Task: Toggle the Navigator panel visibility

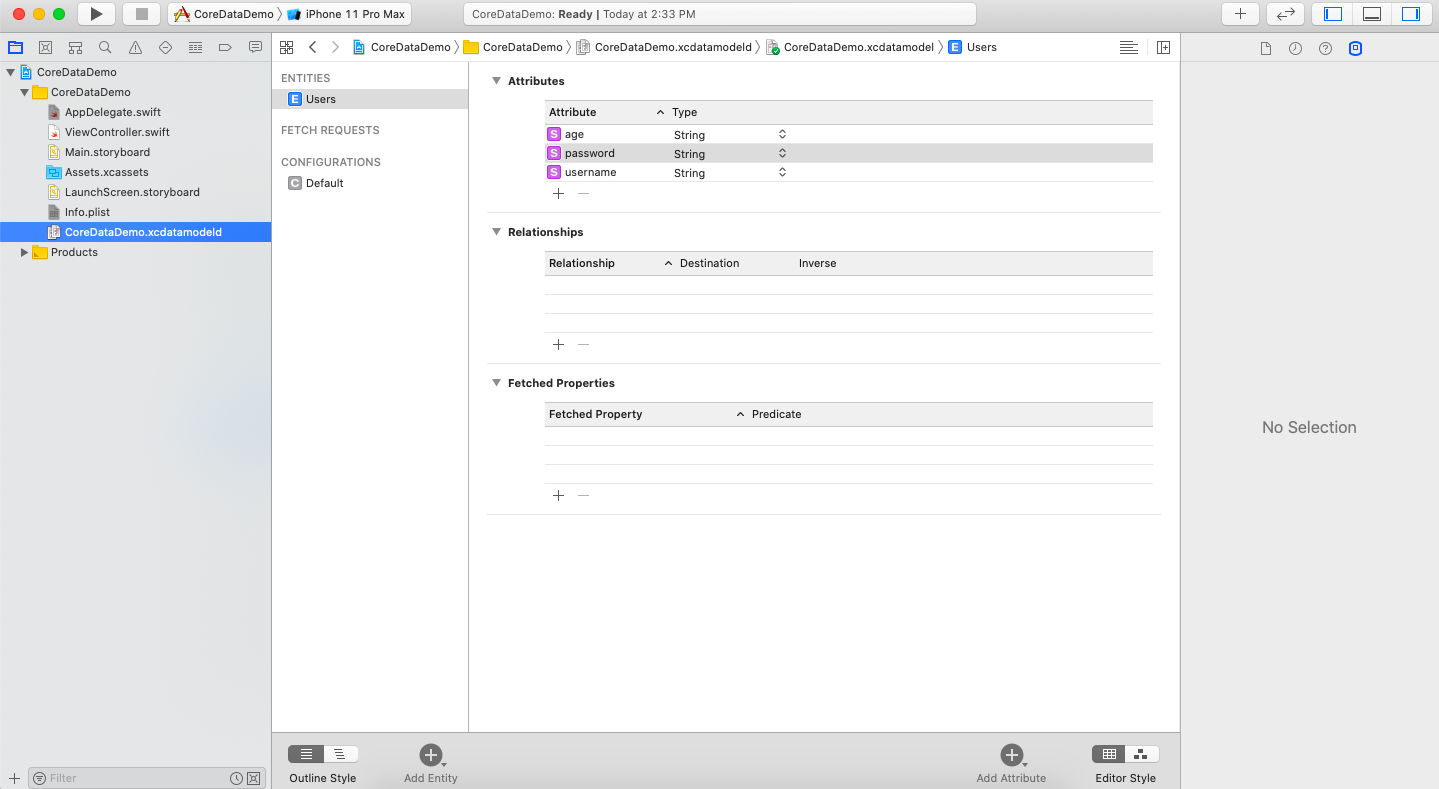Action: pos(1333,14)
